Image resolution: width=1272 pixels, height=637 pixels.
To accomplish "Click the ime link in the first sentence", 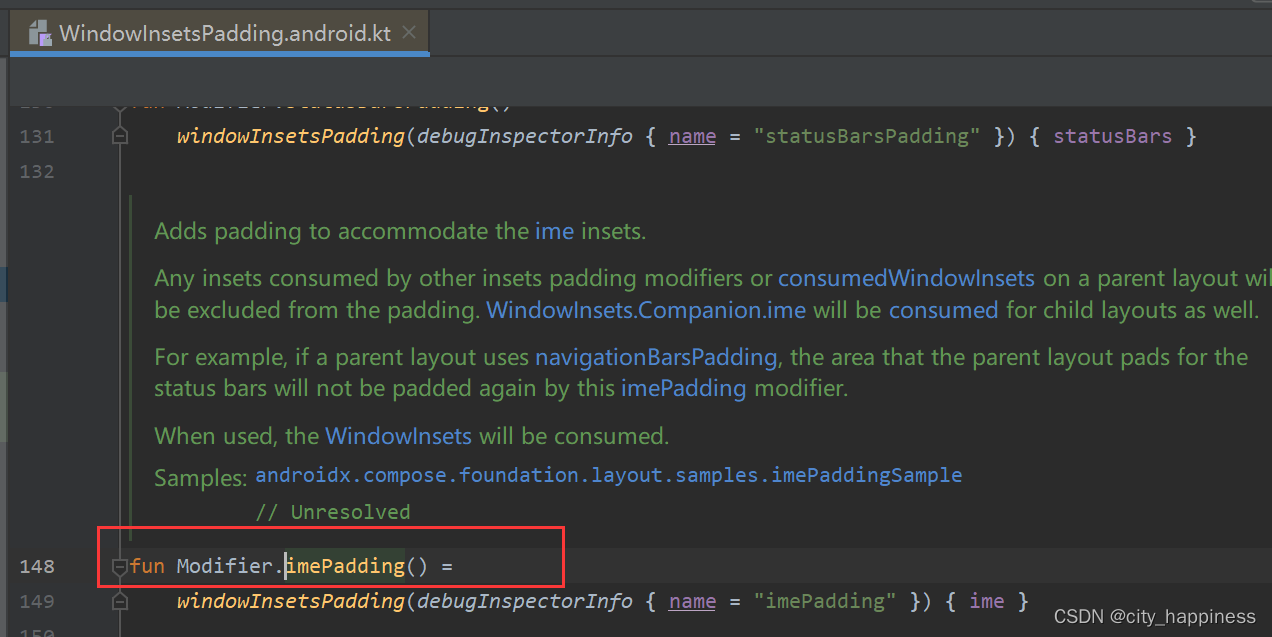I will pyautogui.click(x=554, y=231).
